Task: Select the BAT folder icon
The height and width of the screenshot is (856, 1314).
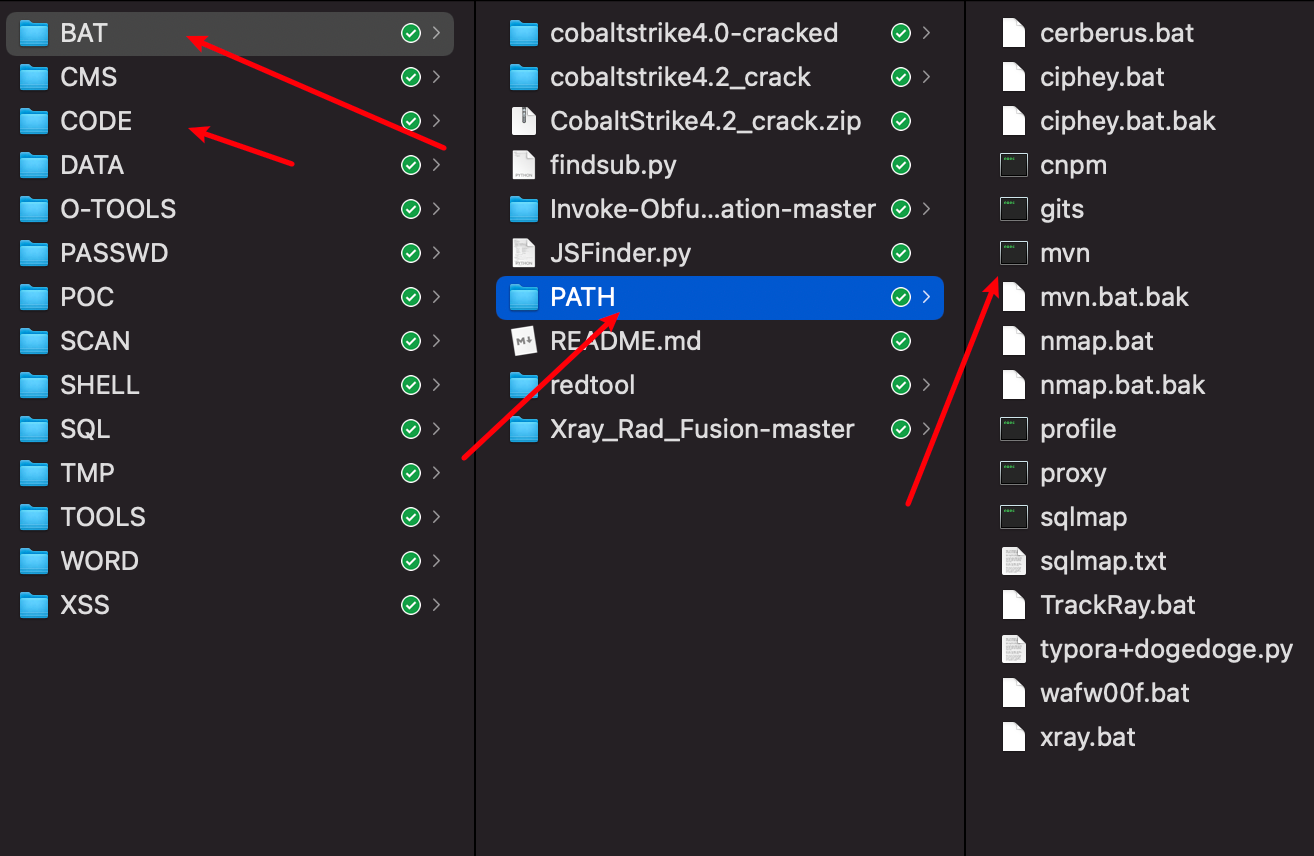Action: tap(34, 34)
